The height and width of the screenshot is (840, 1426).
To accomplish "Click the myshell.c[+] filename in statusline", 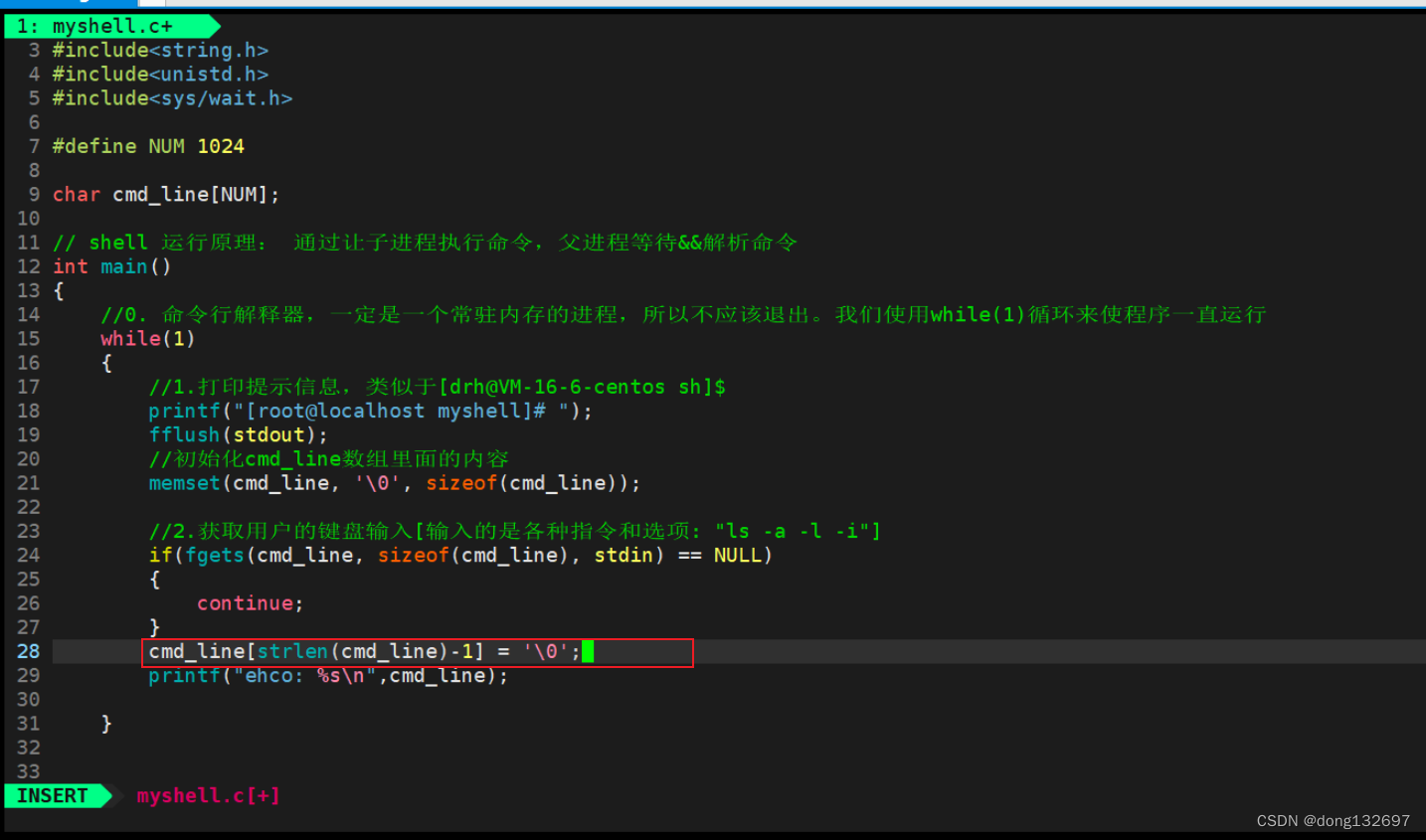I will coord(208,795).
